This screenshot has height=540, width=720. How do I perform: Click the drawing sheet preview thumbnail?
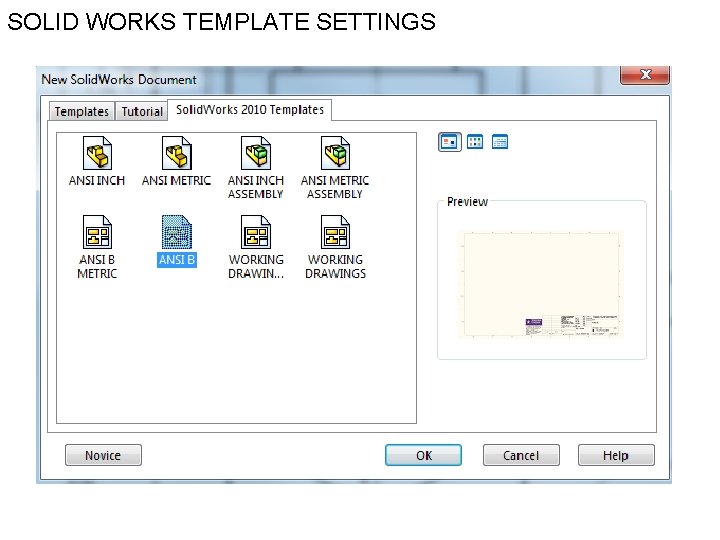point(541,285)
